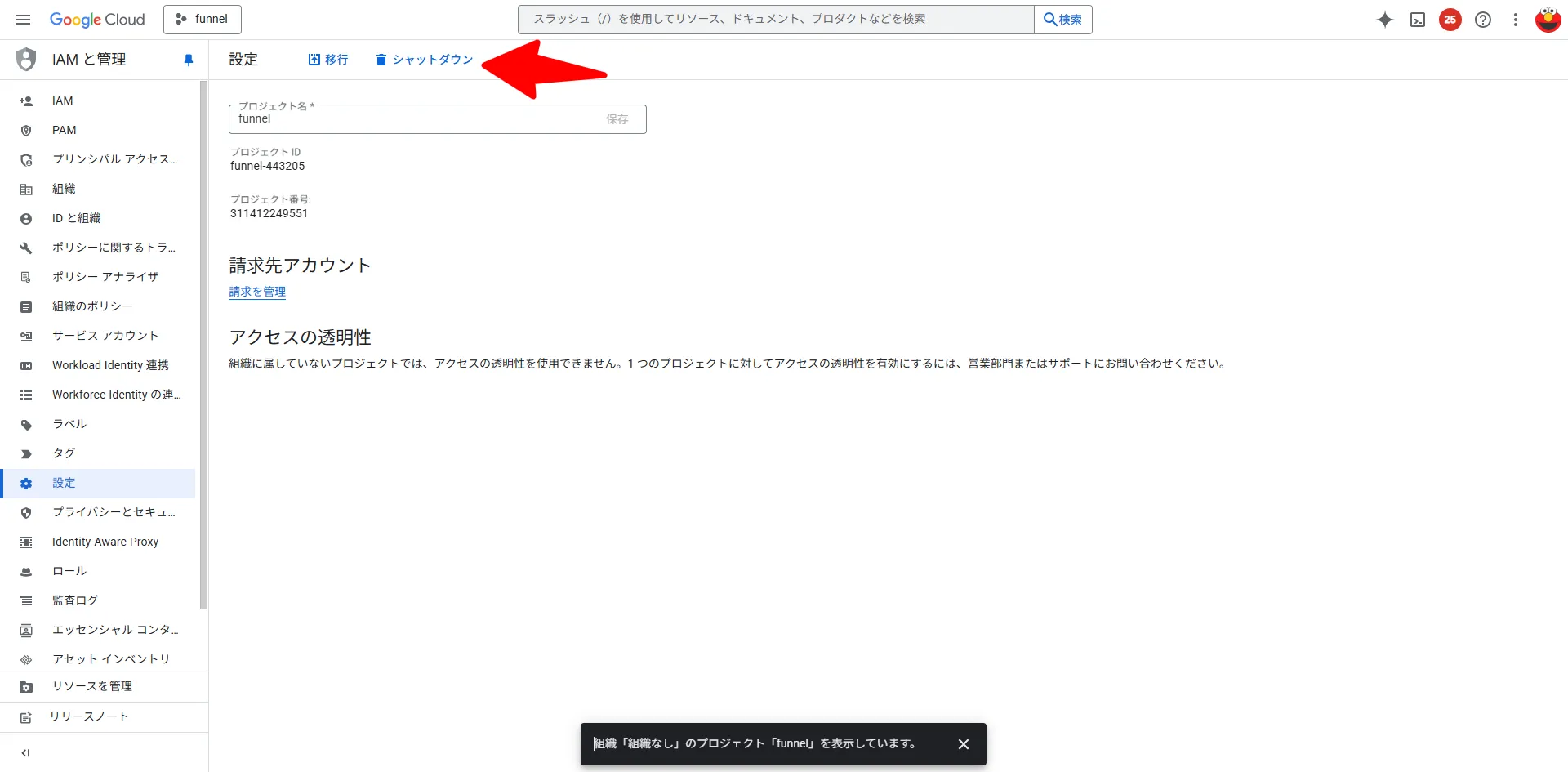
Task: Dismiss the 組織なし toast notification
Action: point(963,743)
